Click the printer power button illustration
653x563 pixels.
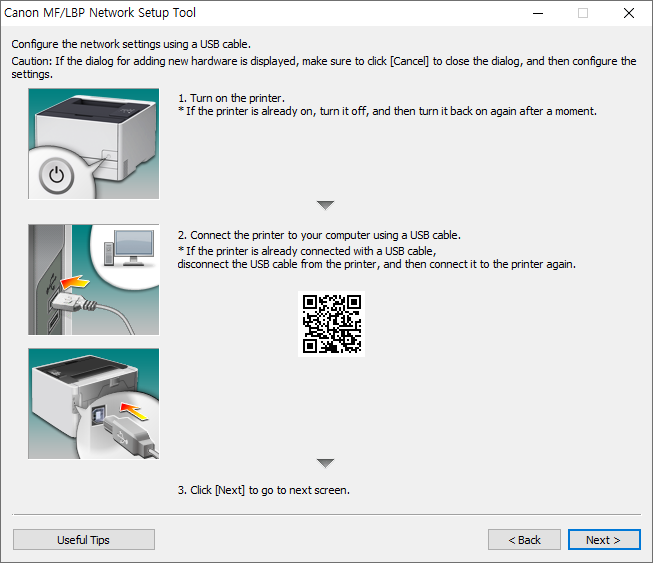click(94, 144)
